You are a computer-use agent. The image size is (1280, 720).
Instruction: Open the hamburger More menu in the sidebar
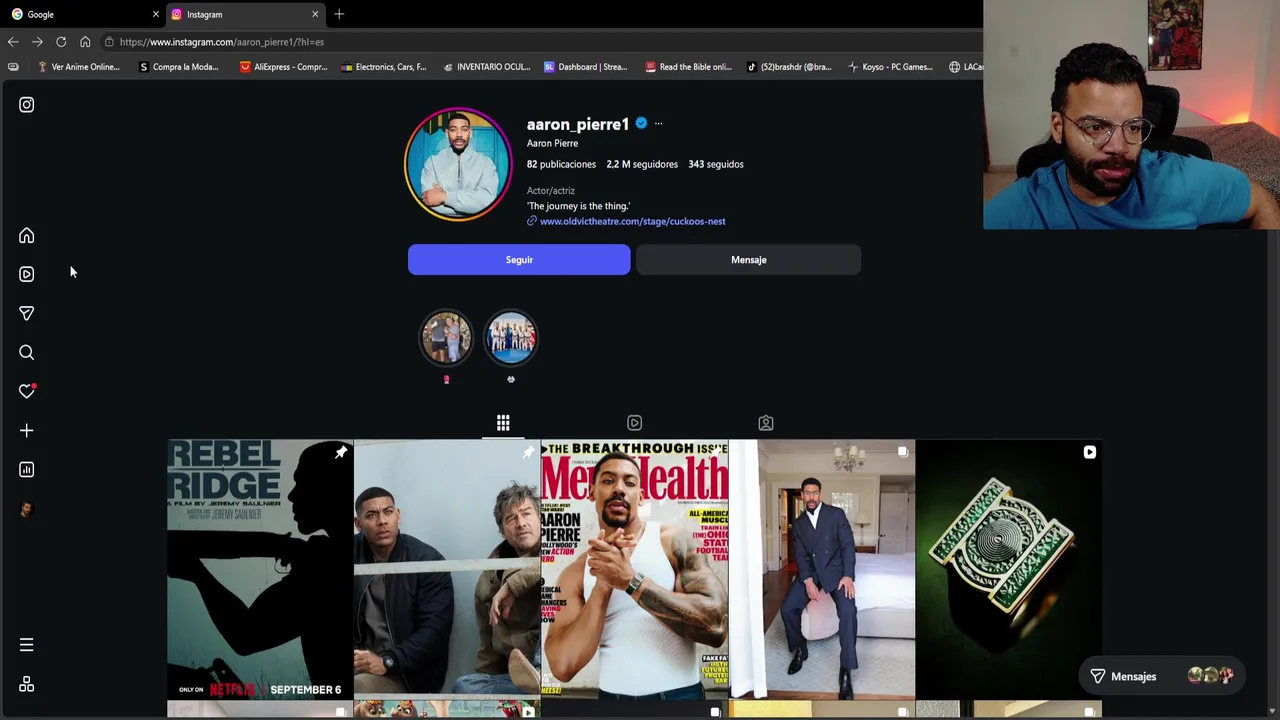click(x=26, y=645)
